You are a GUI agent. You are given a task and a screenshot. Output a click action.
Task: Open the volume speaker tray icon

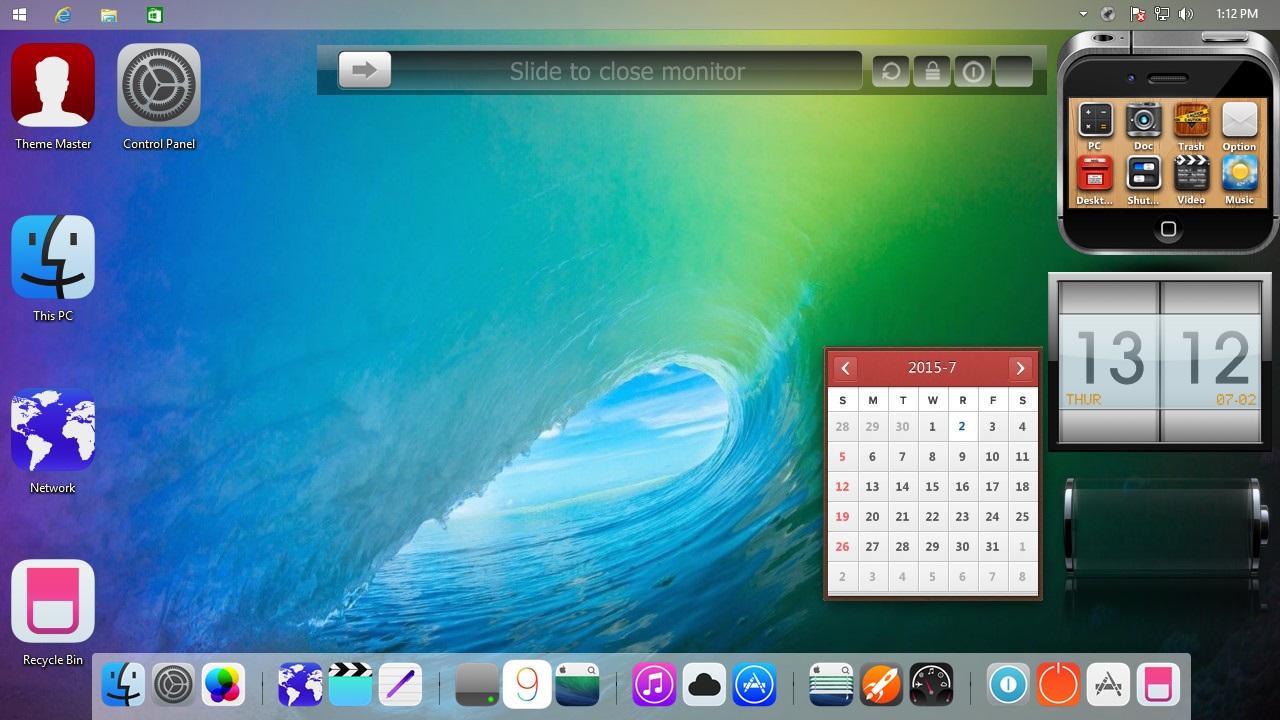1186,14
